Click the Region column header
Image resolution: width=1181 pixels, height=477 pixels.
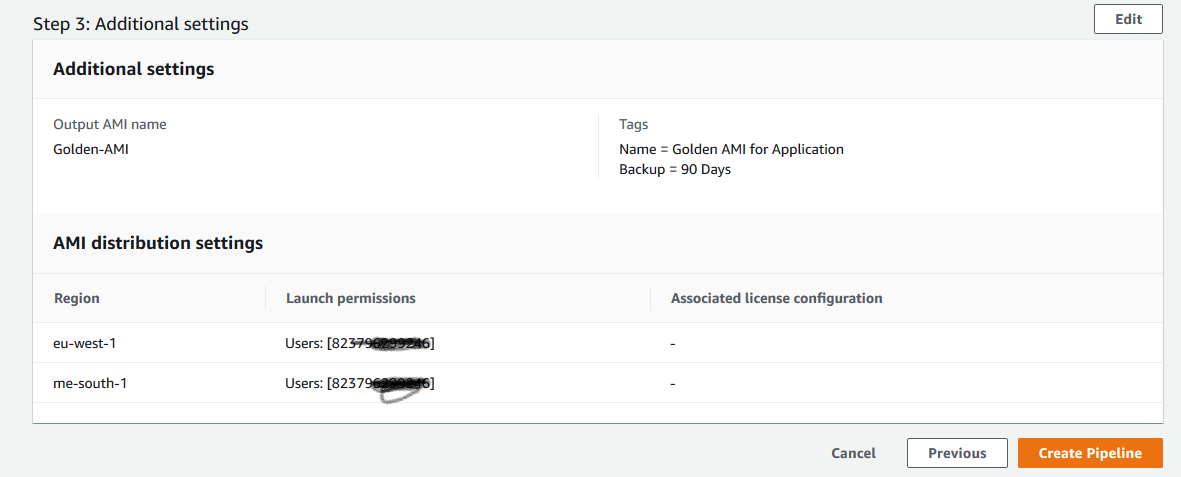(76, 298)
